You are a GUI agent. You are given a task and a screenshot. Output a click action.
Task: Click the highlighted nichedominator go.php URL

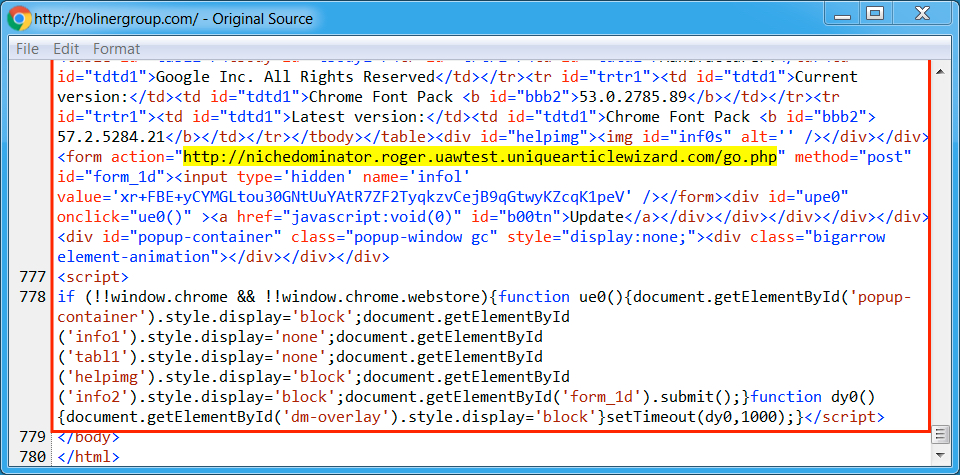click(480, 157)
